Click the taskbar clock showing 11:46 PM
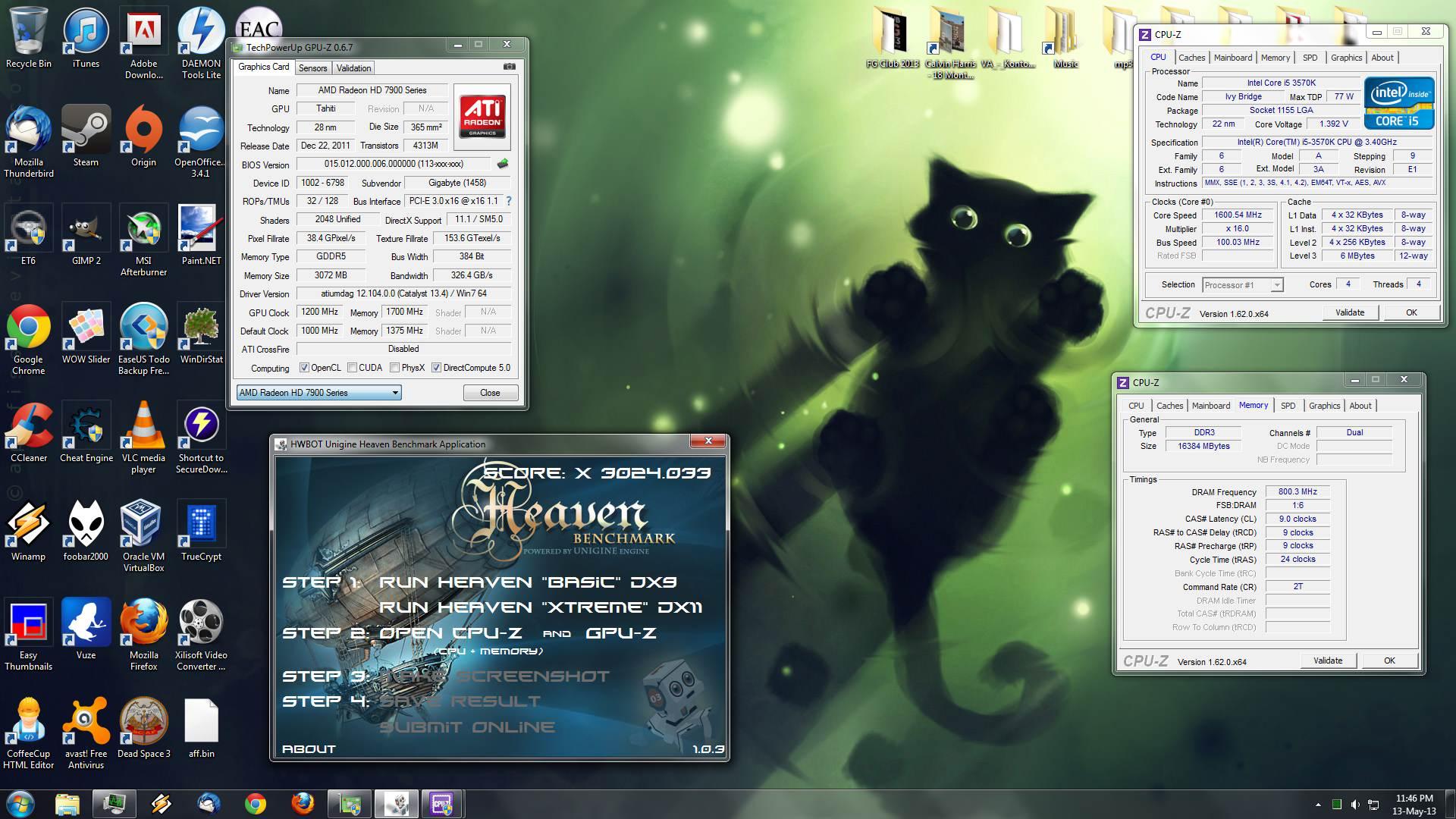 point(1414,805)
